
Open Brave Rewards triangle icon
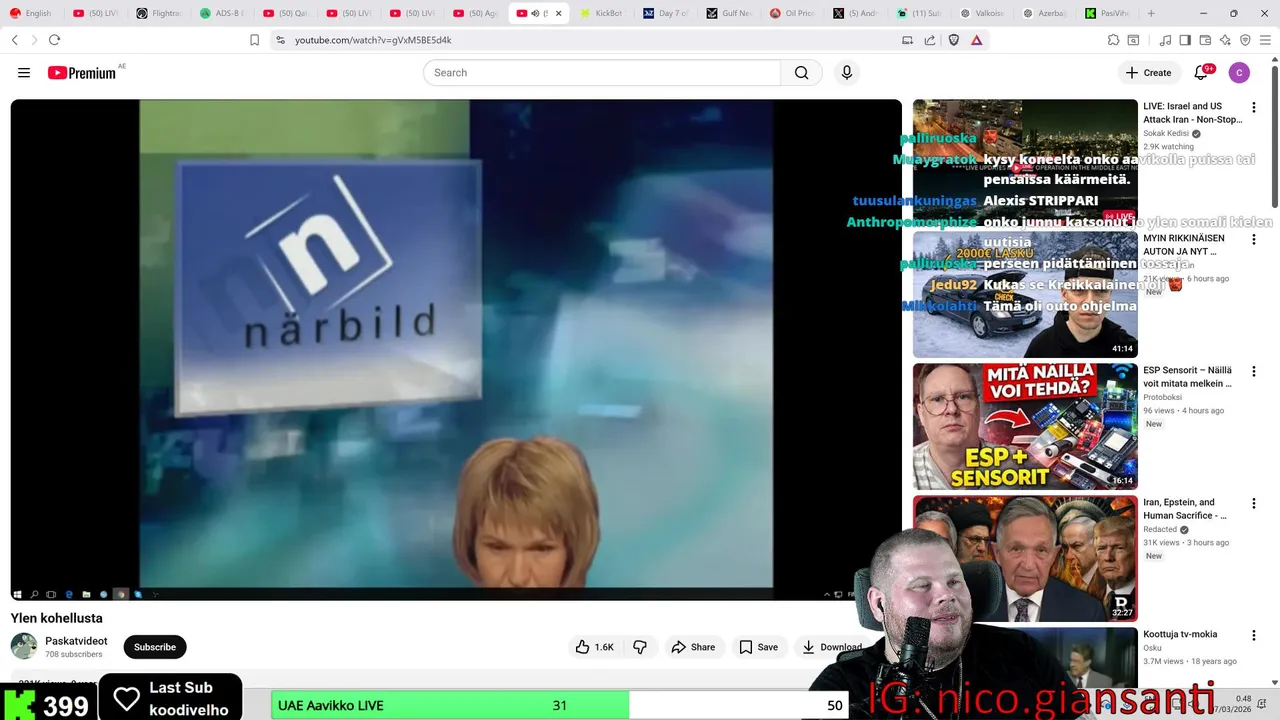coord(976,40)
